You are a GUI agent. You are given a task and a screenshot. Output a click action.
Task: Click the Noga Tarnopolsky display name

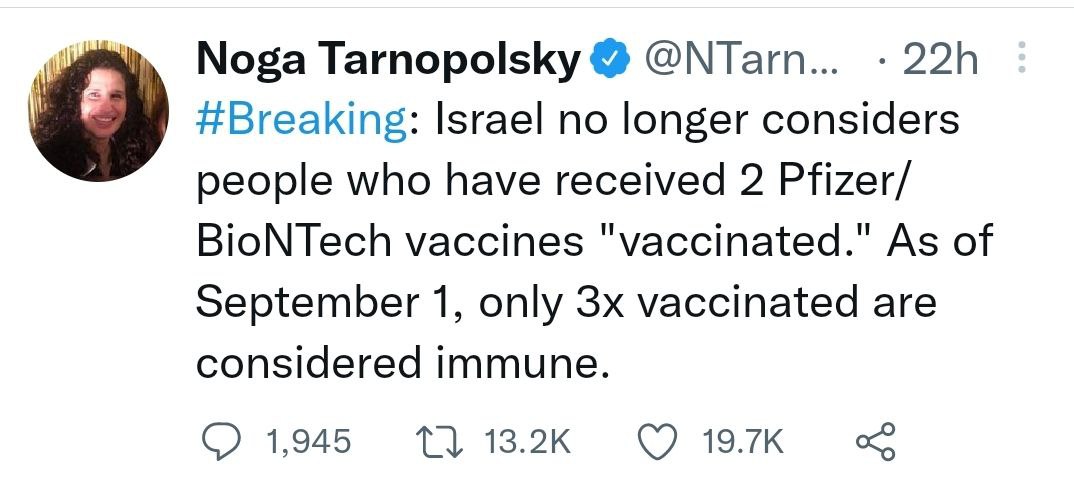click(x=388, y=60)
